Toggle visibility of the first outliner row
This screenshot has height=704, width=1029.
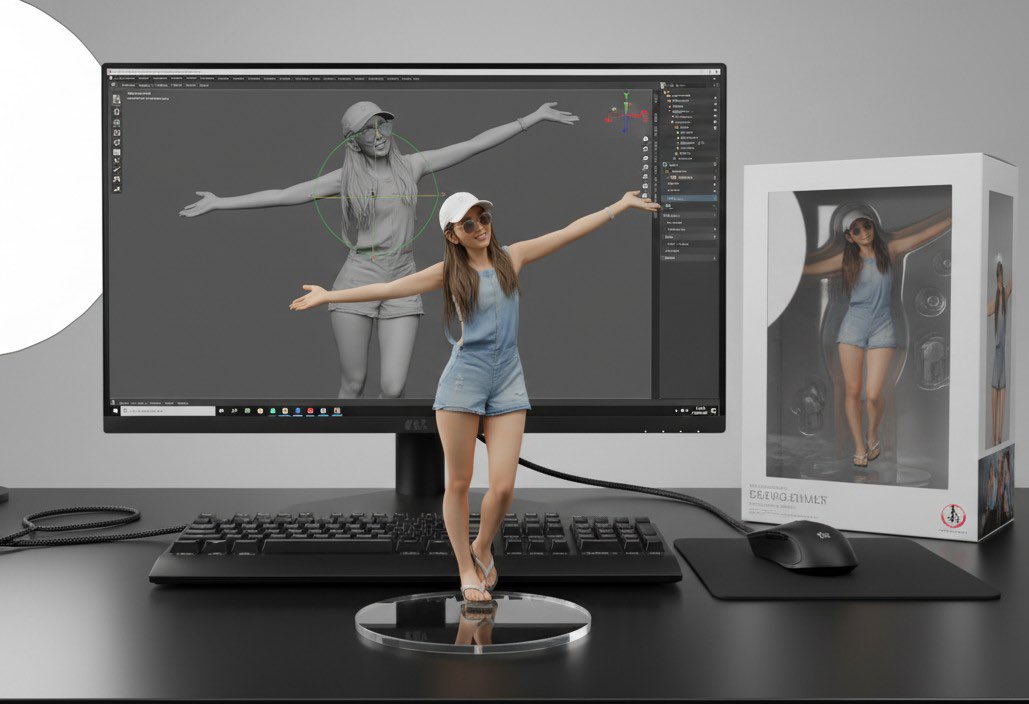(x=715, y=98)
